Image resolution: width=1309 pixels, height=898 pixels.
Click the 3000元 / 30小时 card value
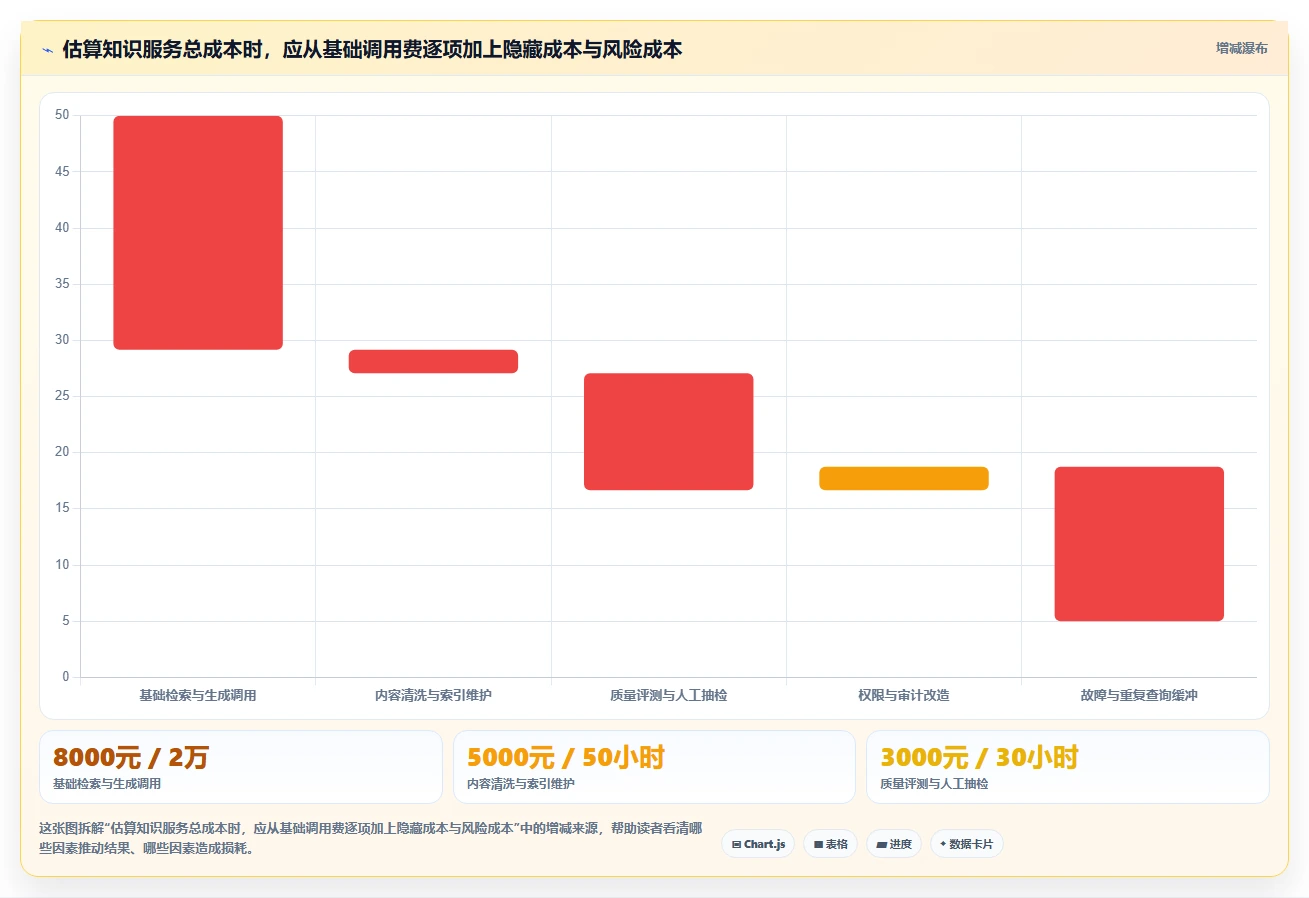pyautogui.click(x=980, y=757)
